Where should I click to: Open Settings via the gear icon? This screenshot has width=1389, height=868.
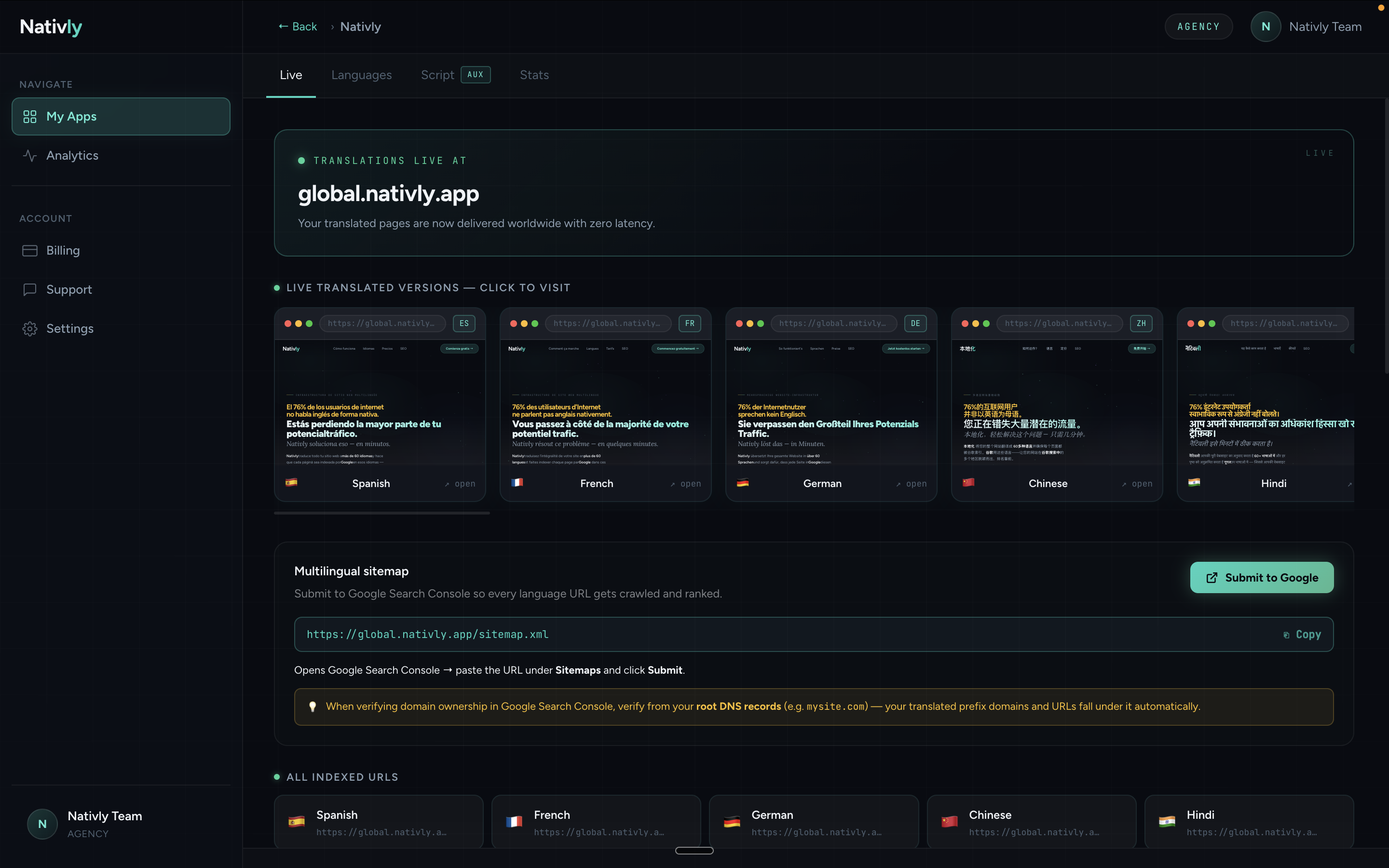(30, 328)
